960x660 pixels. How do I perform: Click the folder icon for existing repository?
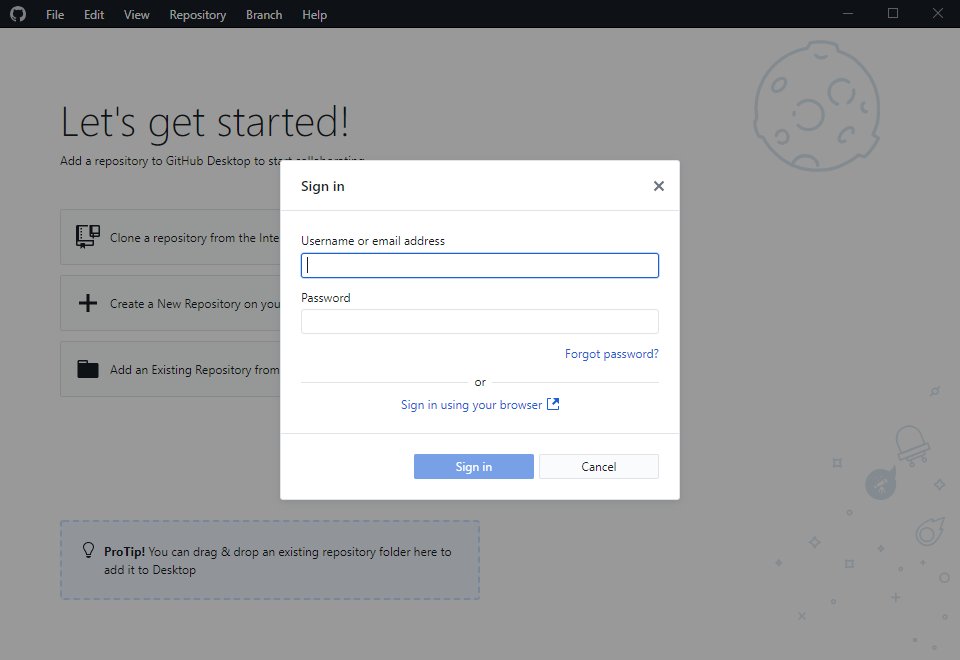click(x=88, y=369)
